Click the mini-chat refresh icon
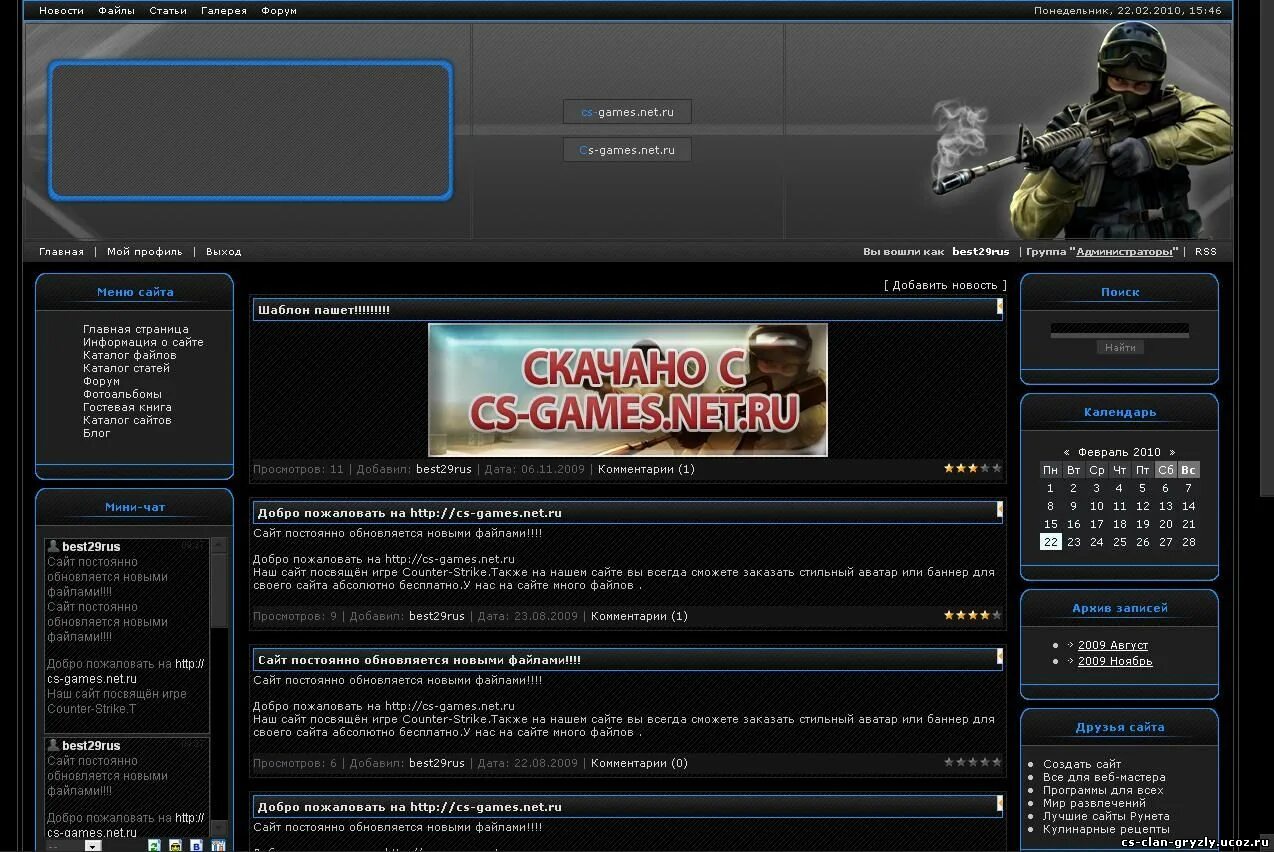 154,845
